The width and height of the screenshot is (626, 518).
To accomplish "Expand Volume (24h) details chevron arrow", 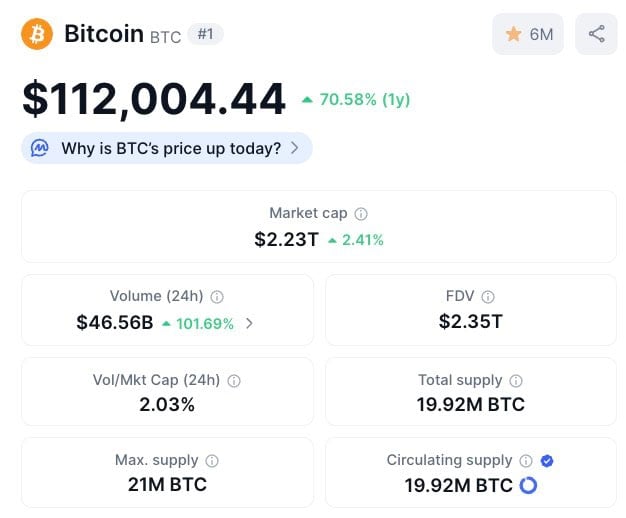I will (x=249, y=323).
